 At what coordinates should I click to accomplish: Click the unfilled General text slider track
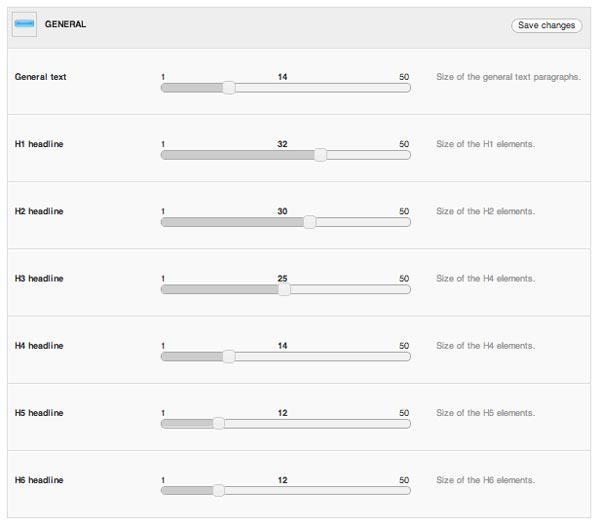point(323,88)
